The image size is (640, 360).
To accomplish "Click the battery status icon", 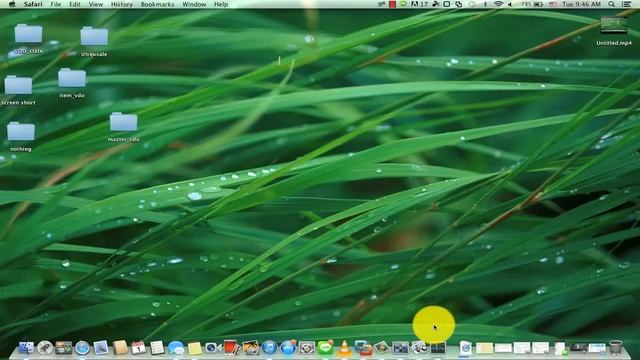I will click(x=539, y=4).
